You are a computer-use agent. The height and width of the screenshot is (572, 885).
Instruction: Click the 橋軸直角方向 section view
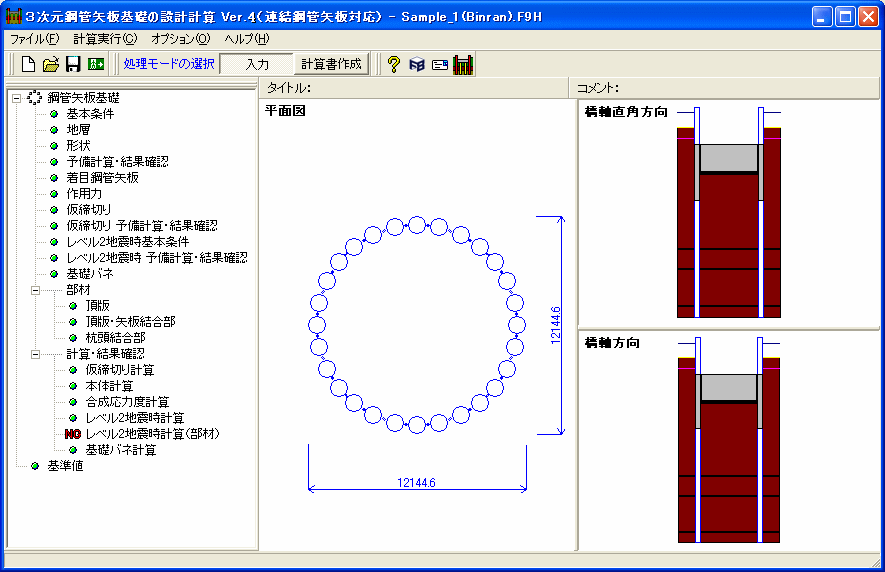click(729, 212)
